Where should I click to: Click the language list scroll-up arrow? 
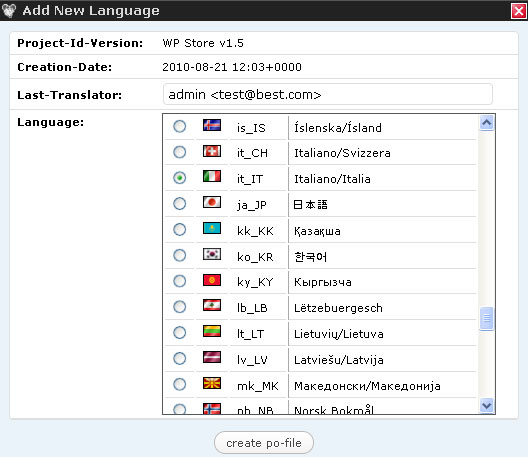[487, 123]
